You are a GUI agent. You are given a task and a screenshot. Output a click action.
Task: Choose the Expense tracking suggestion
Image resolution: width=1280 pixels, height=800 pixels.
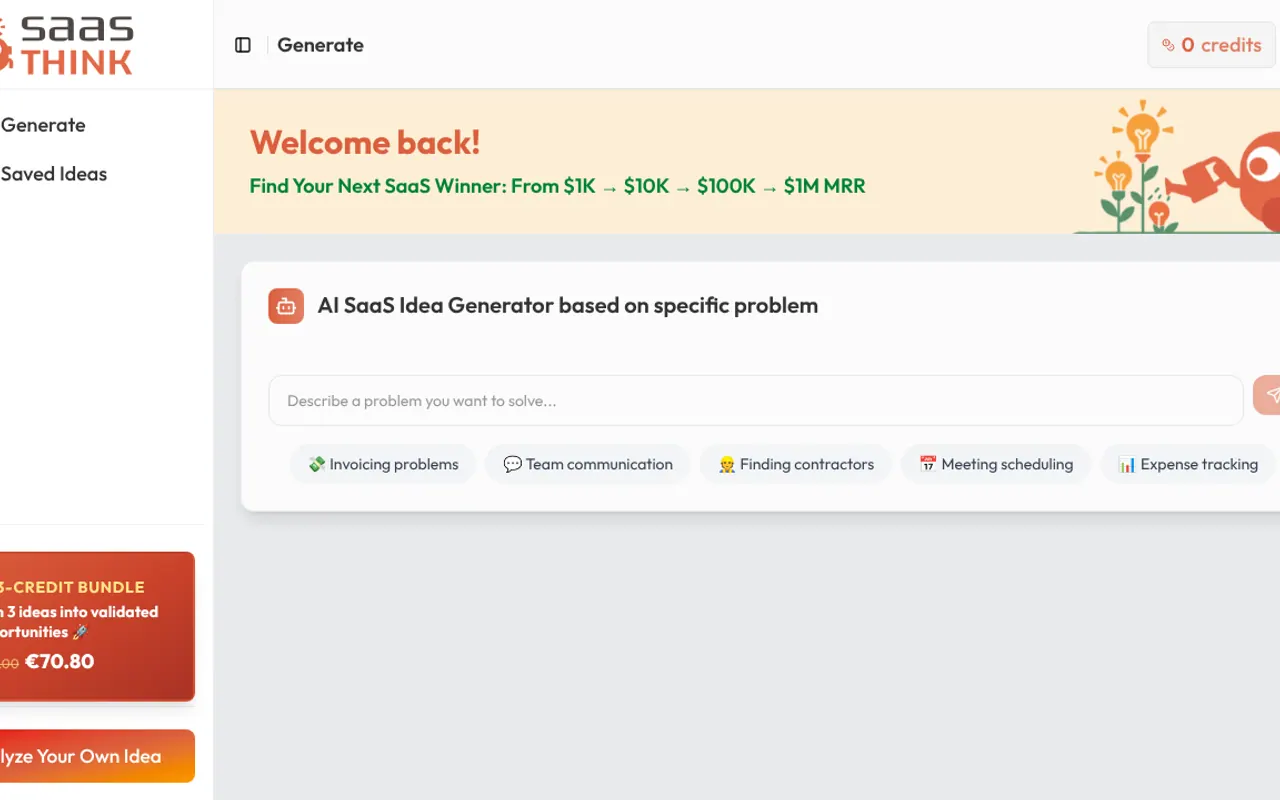1188,464
